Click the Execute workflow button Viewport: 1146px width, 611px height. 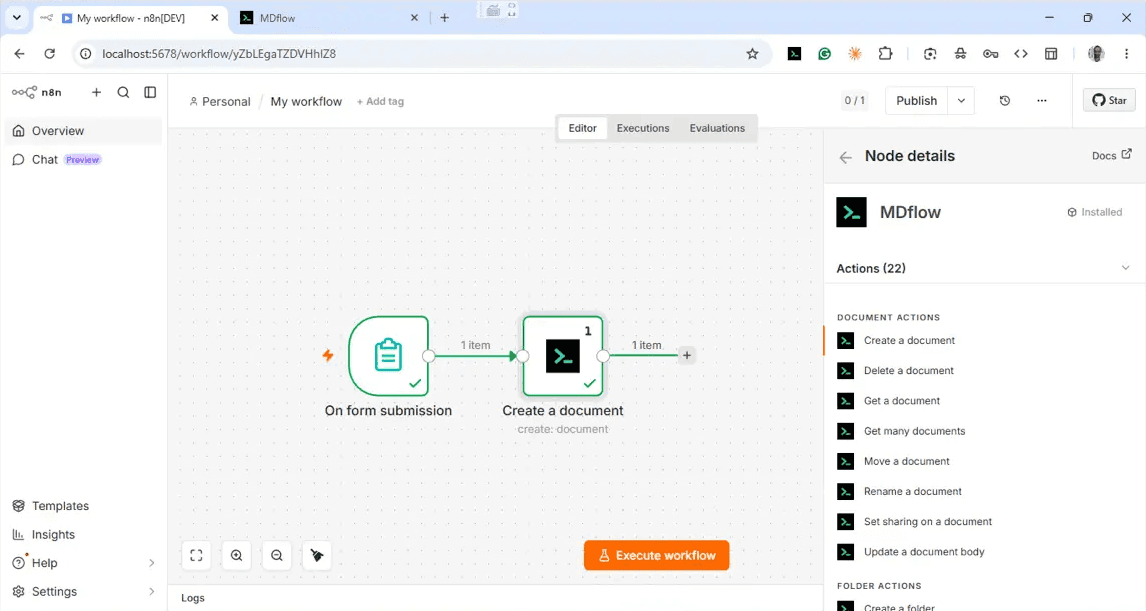(x=656, y=555)
